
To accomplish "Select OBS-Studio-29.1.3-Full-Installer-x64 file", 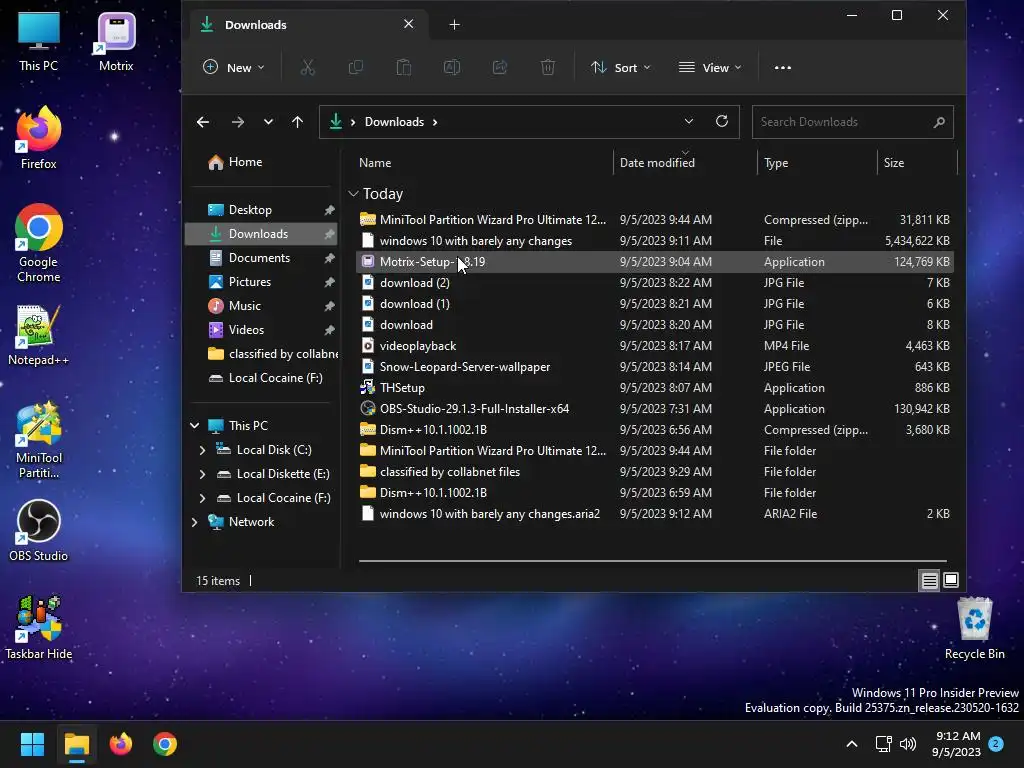I will tap(655, 409).
